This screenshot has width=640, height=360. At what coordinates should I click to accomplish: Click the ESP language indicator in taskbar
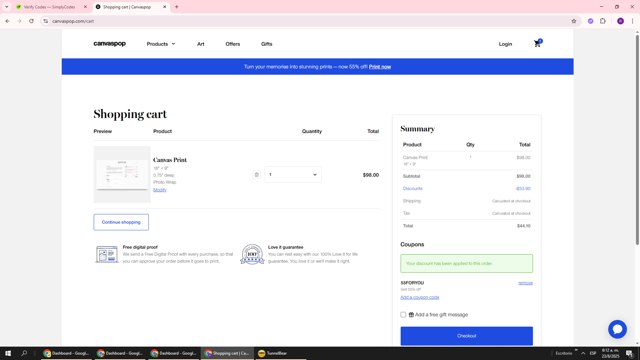pos(593,353)
